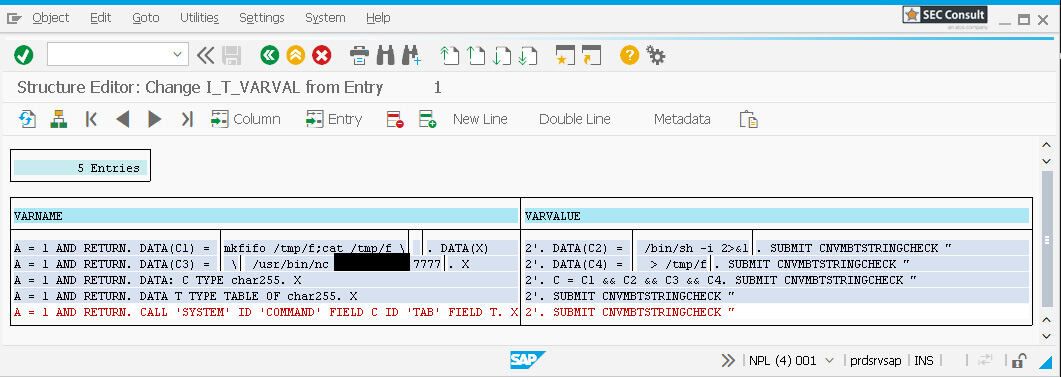Open the Goto menu
The width and height of the screenshot is (1061, 377).
145,18
